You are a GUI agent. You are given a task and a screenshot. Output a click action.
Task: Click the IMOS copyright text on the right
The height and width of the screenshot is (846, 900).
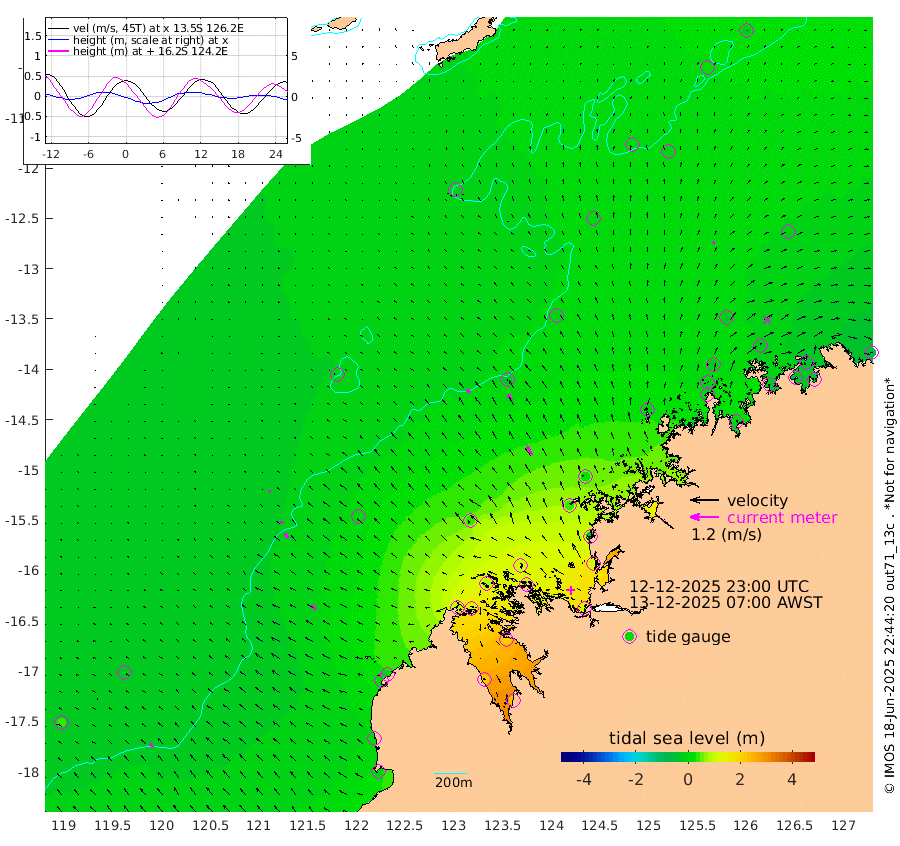click(x=889, y=585)
